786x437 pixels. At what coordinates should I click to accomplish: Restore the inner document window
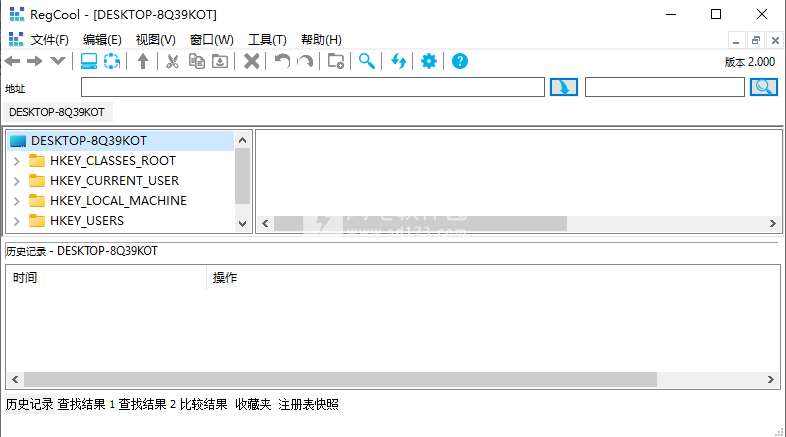[x=756, y=40]
